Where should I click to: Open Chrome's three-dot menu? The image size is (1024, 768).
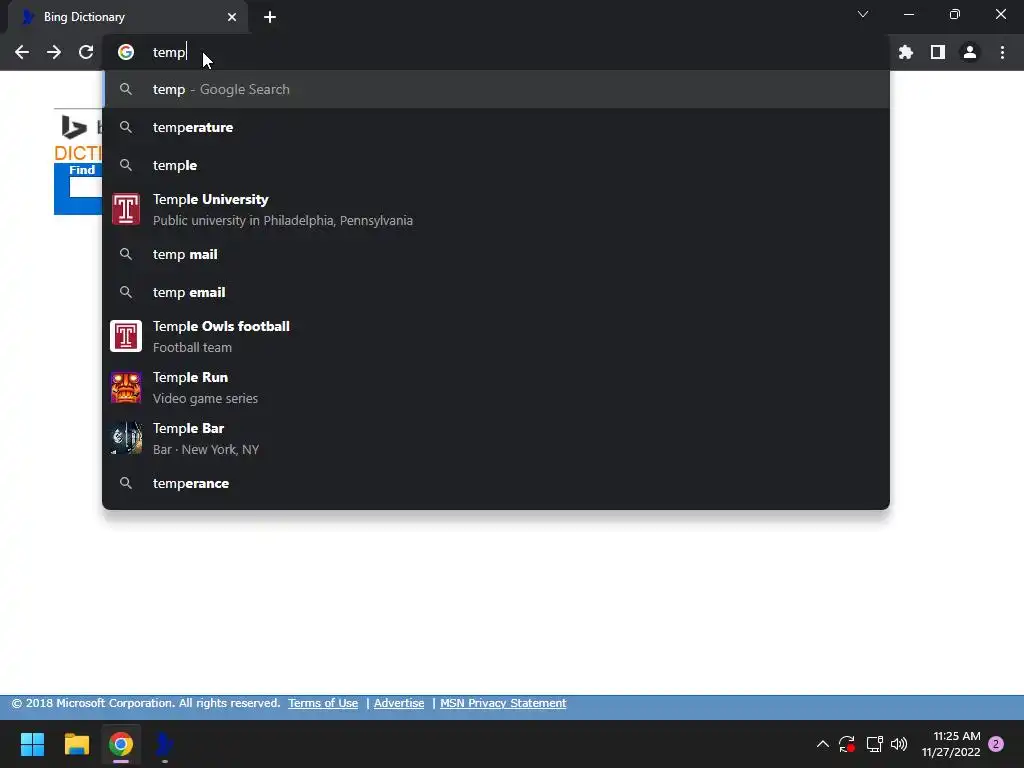pos(1002,52)
